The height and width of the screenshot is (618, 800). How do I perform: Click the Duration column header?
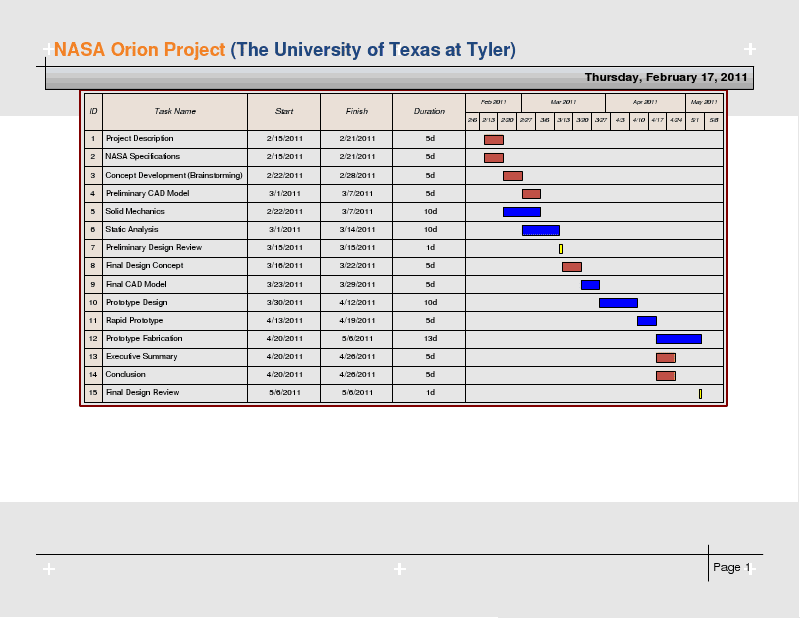429,111
